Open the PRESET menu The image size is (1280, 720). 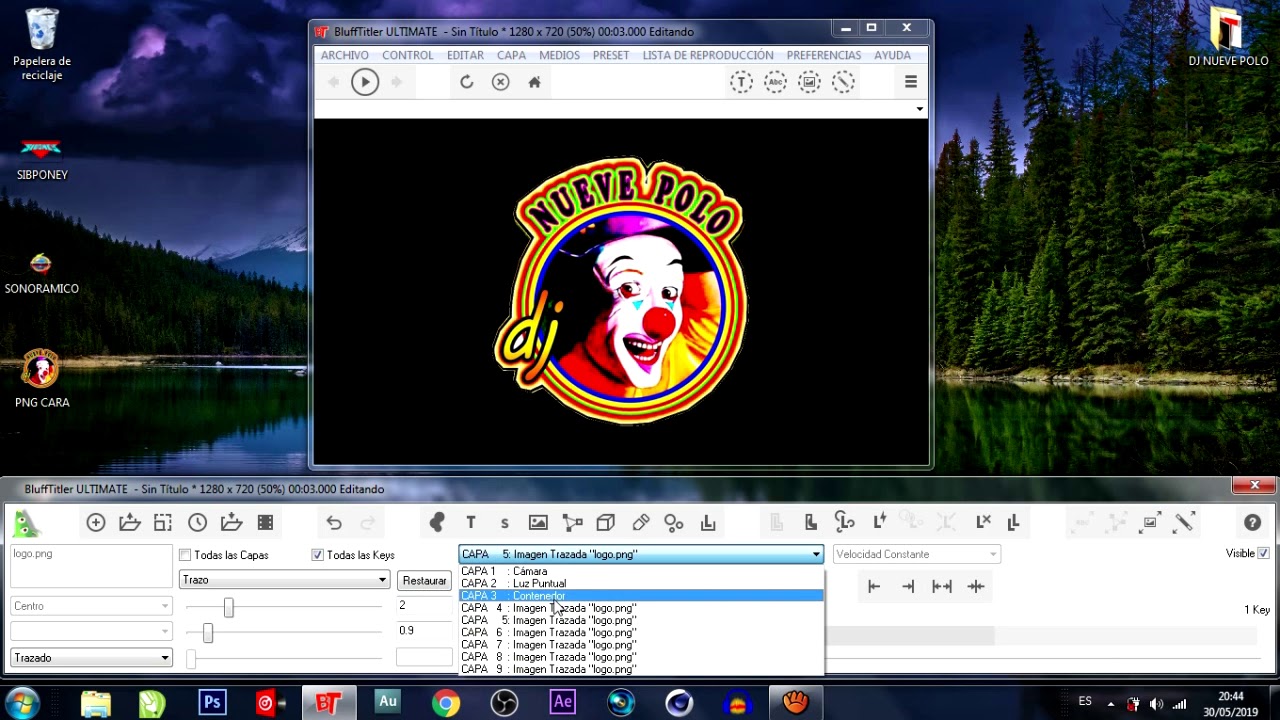click(x=611, y=55)
